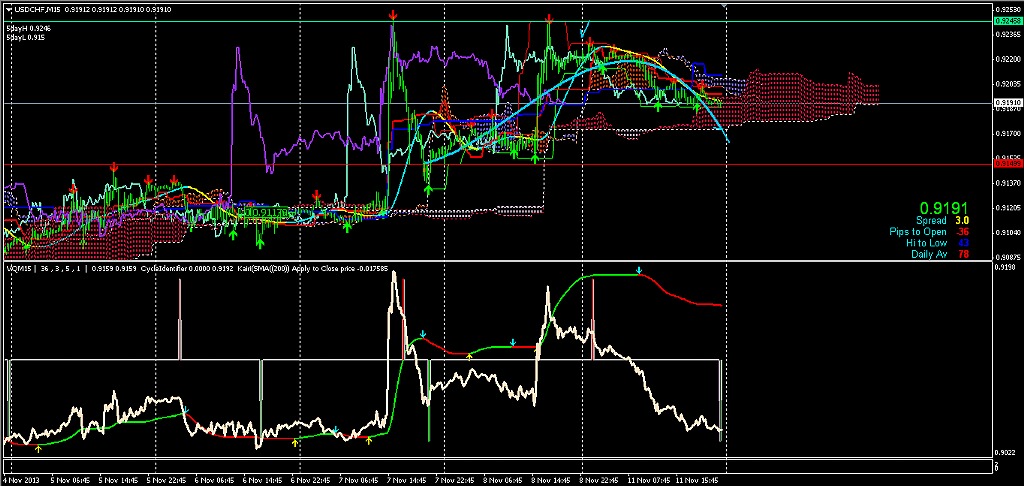Screen dimensions: 1024x486
Task: Open the USDCHF,M15 chart title dropdown triangle
Action: (x=7, y=9)
